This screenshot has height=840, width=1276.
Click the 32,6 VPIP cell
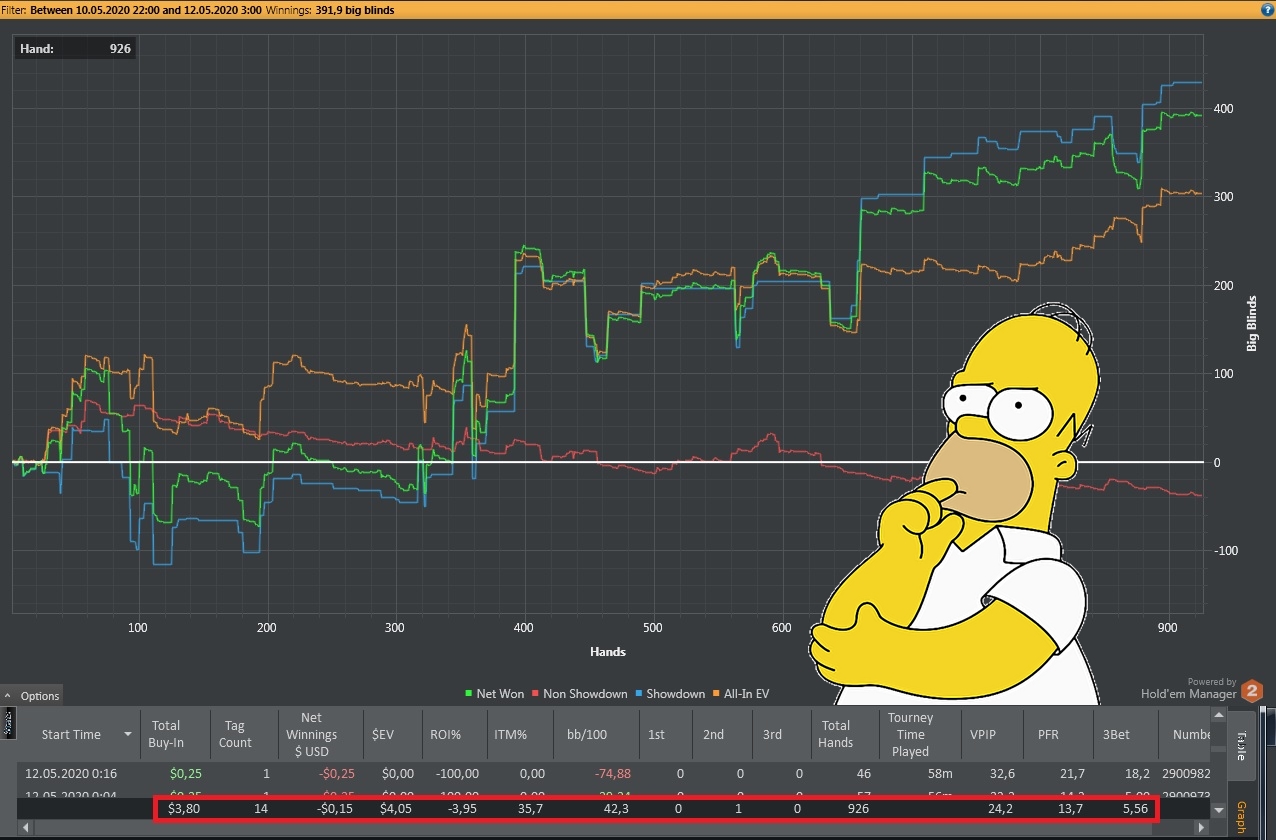tap(1001, 773)
